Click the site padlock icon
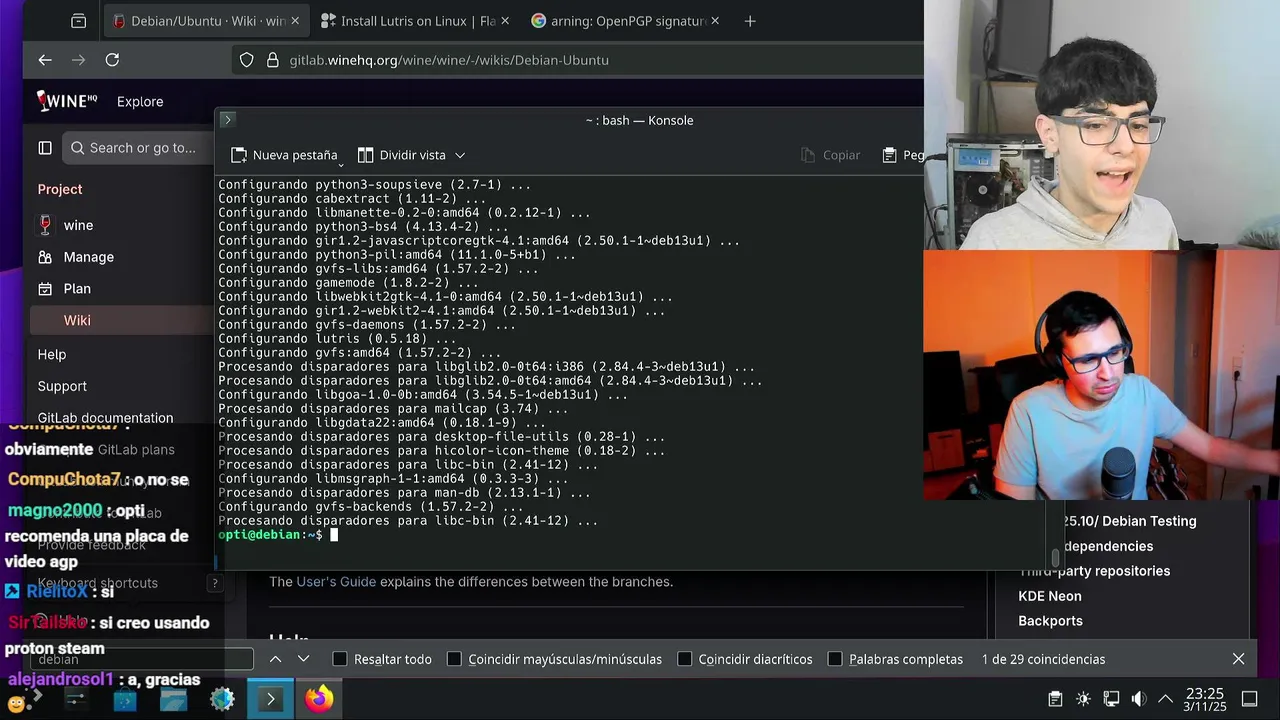The height and width of the screenshot is (720, 1280). pyautogui.click(x=272, y=60)
